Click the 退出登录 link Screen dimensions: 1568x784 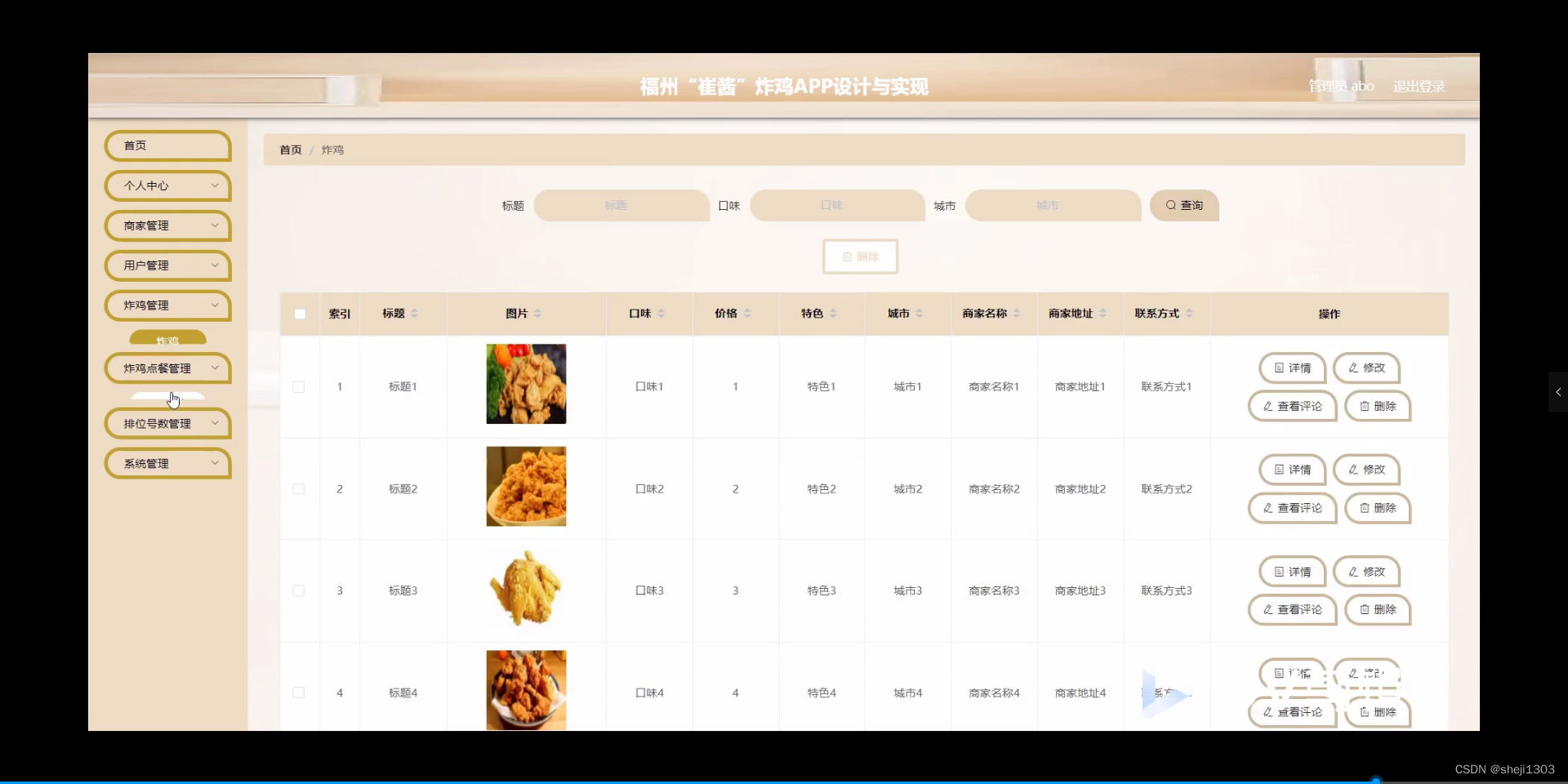[1419, 85]
